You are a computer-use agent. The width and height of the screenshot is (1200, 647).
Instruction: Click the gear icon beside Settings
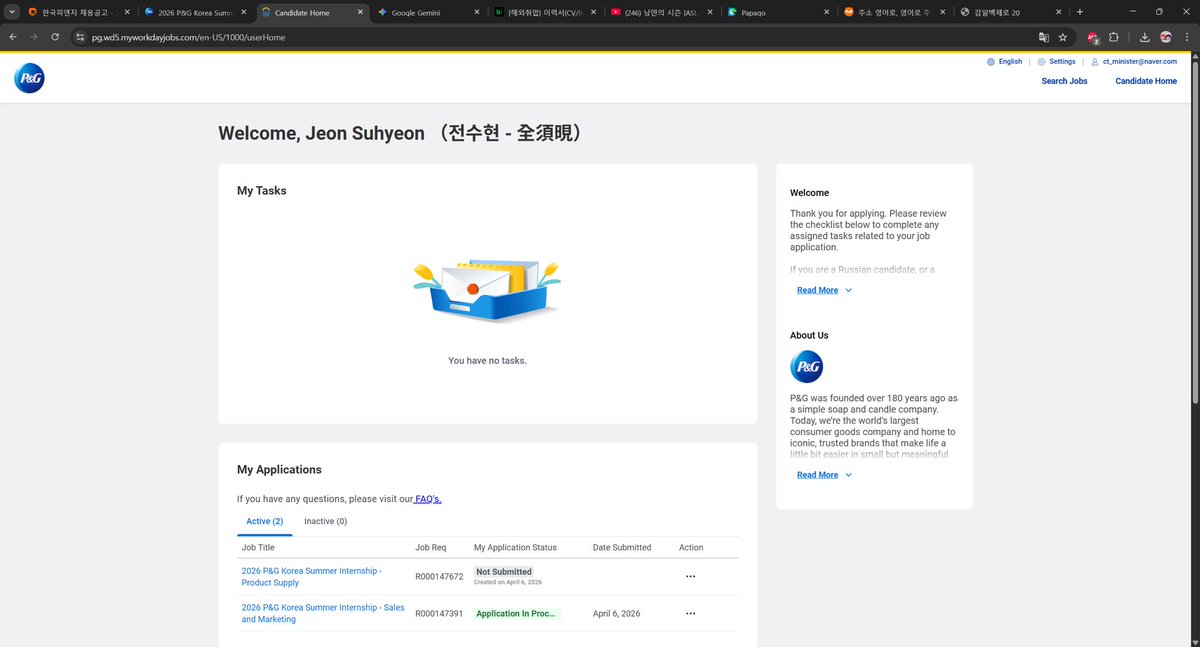(x=1041, y=62)
